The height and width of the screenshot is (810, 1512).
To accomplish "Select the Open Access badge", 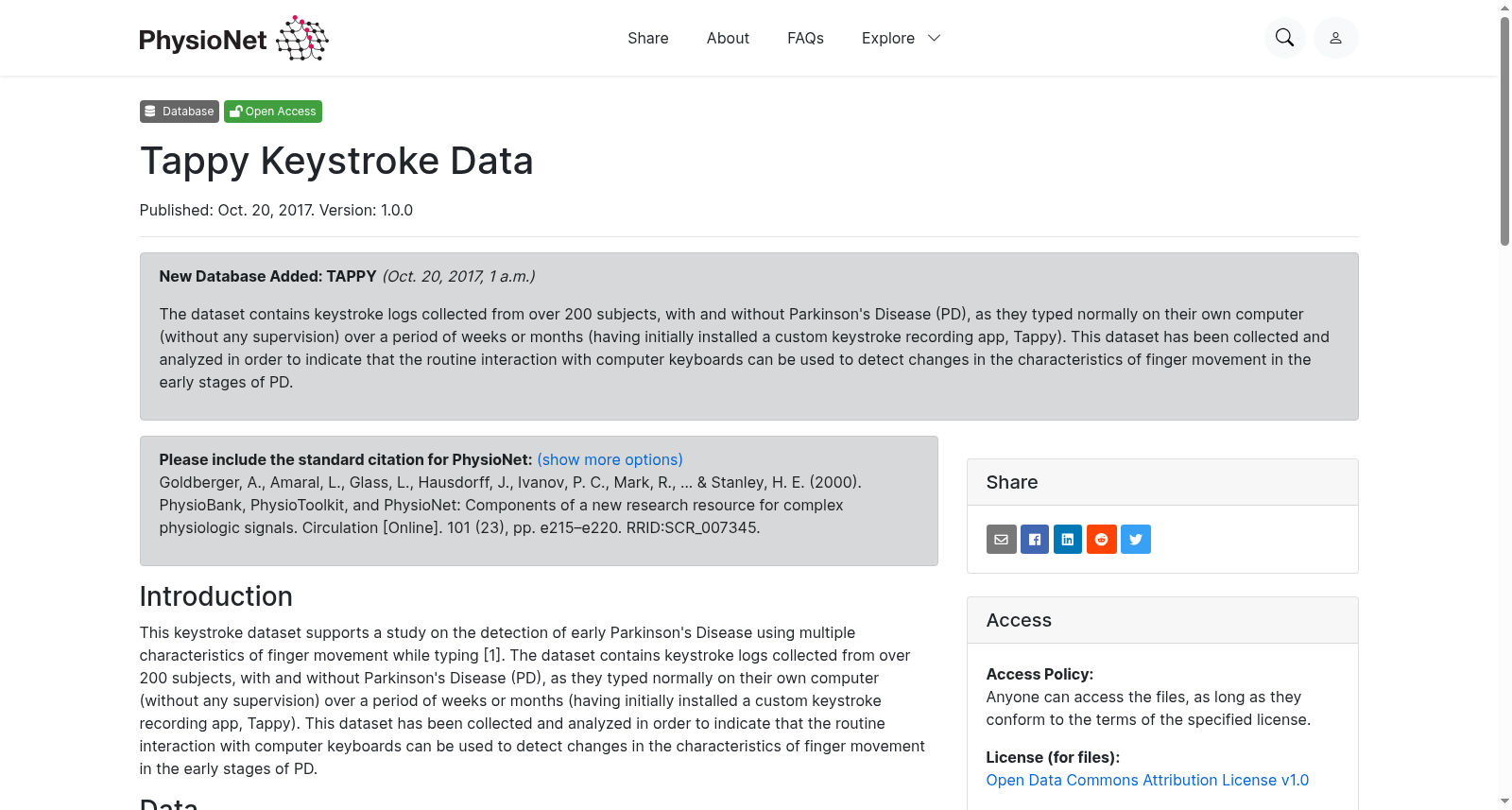I will point(273,112).
